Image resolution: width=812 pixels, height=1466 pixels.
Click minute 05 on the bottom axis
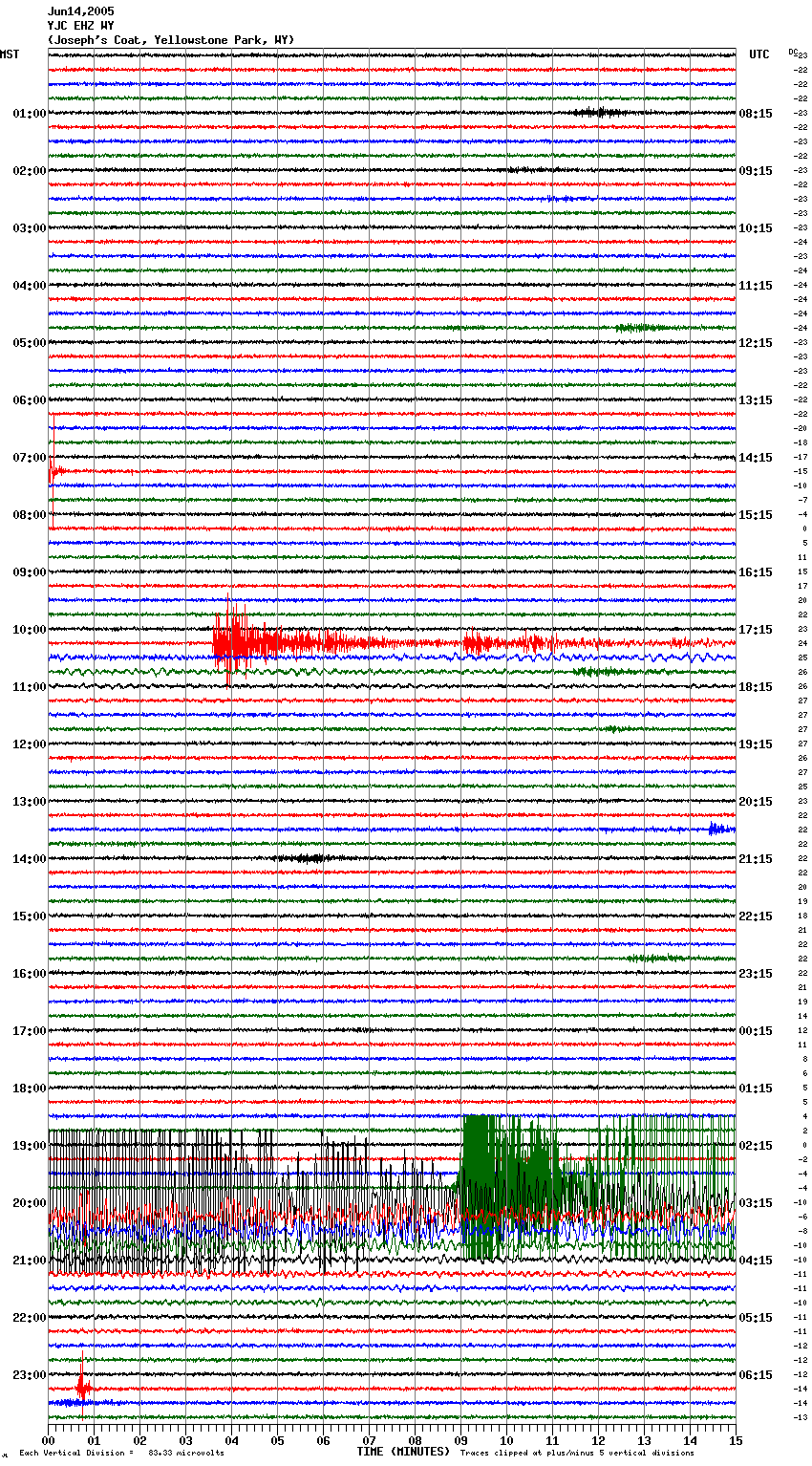tap(277, 1440)
